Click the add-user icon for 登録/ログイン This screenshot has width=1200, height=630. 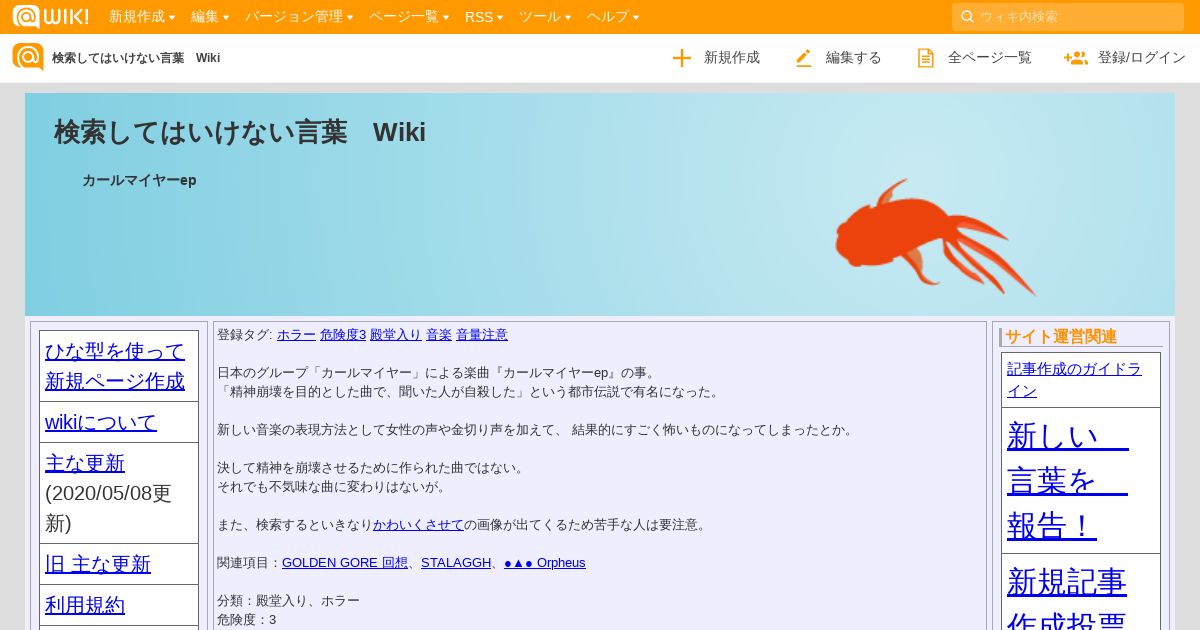click(1076, 58)
